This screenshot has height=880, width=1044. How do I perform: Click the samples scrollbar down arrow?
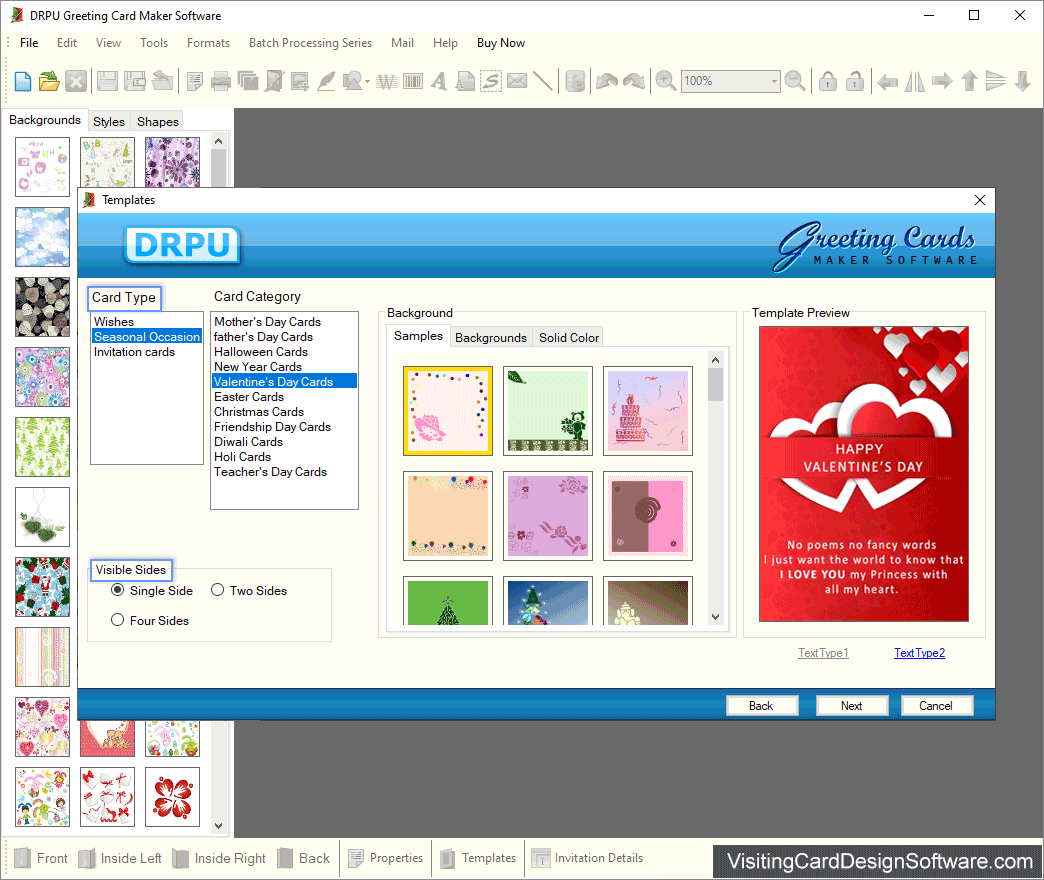click(716, 617)
